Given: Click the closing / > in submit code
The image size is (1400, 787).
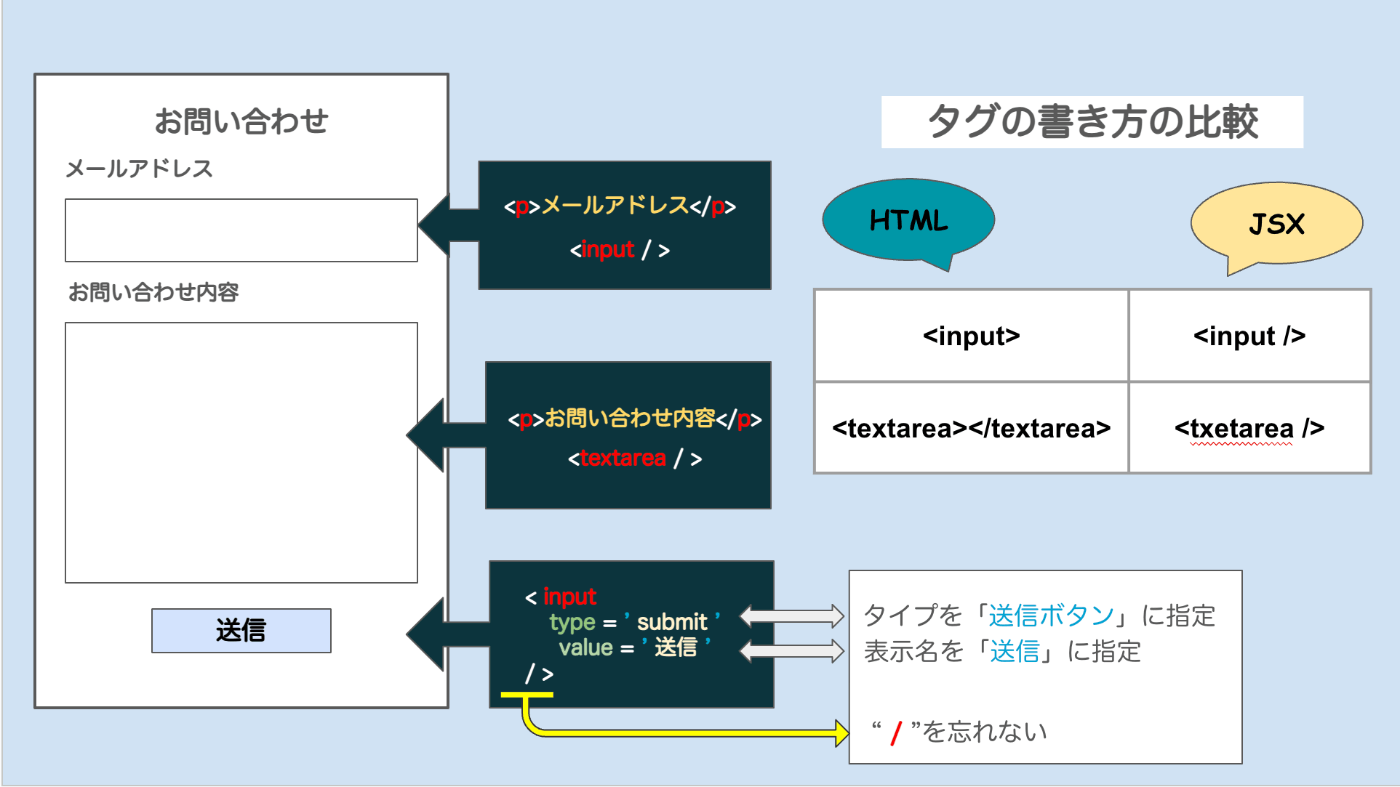Looking at the screenshot, I should pos(539,675).
